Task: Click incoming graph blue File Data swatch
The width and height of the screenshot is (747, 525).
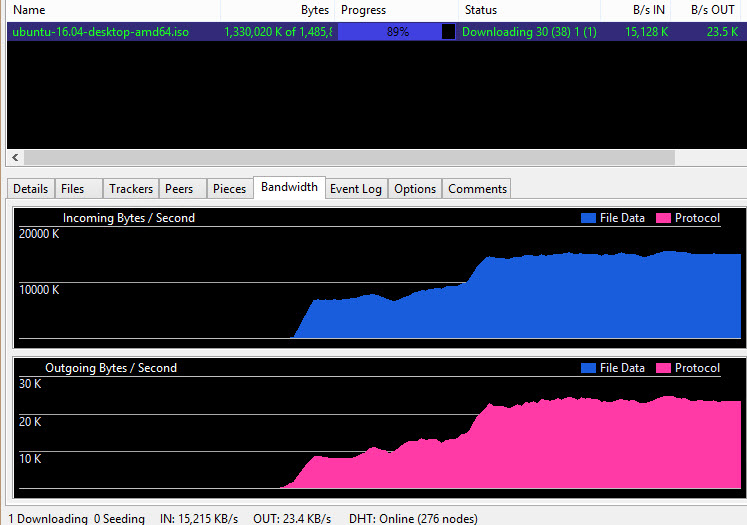Action: click(588, 218)
